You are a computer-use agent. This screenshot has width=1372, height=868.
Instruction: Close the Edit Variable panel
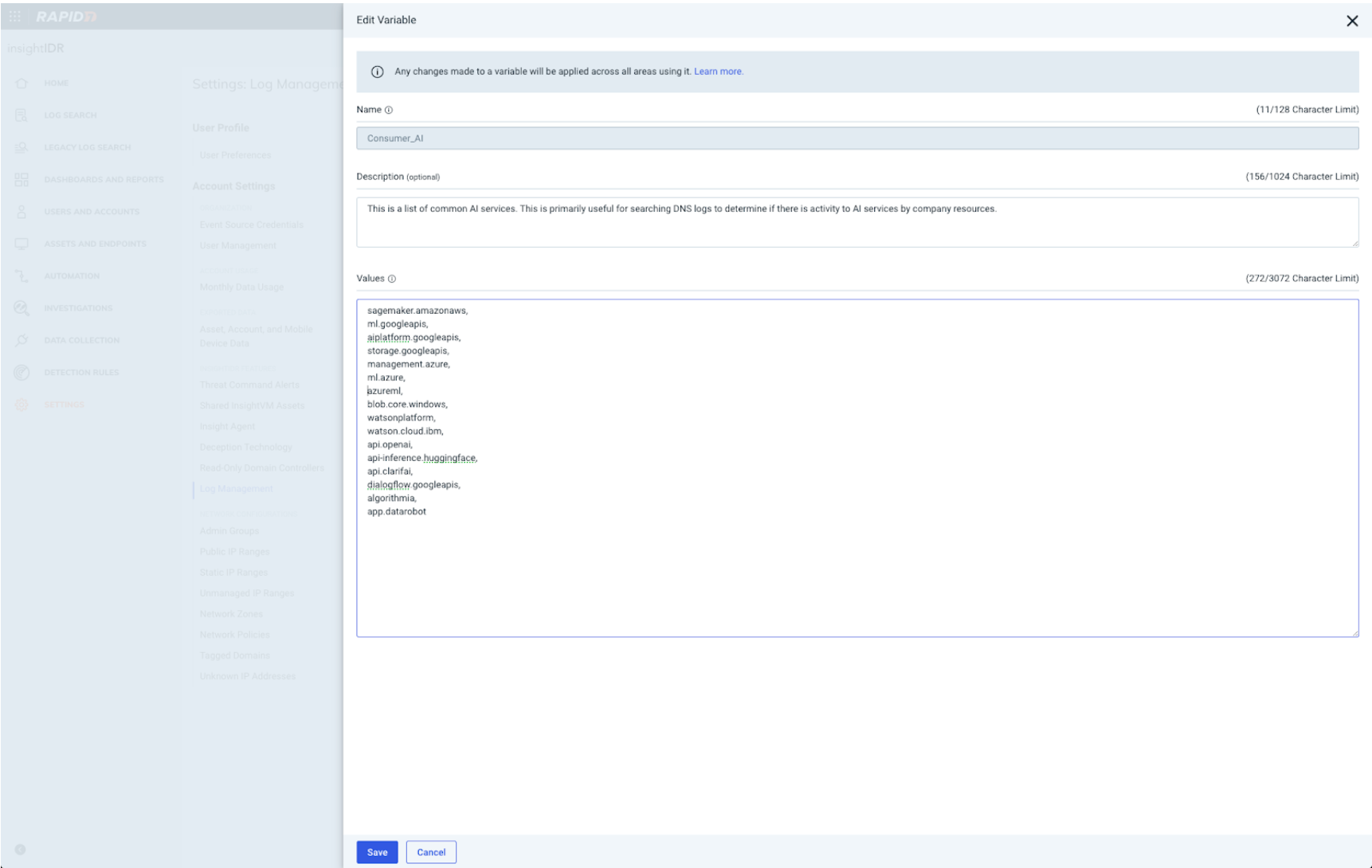1351,21
